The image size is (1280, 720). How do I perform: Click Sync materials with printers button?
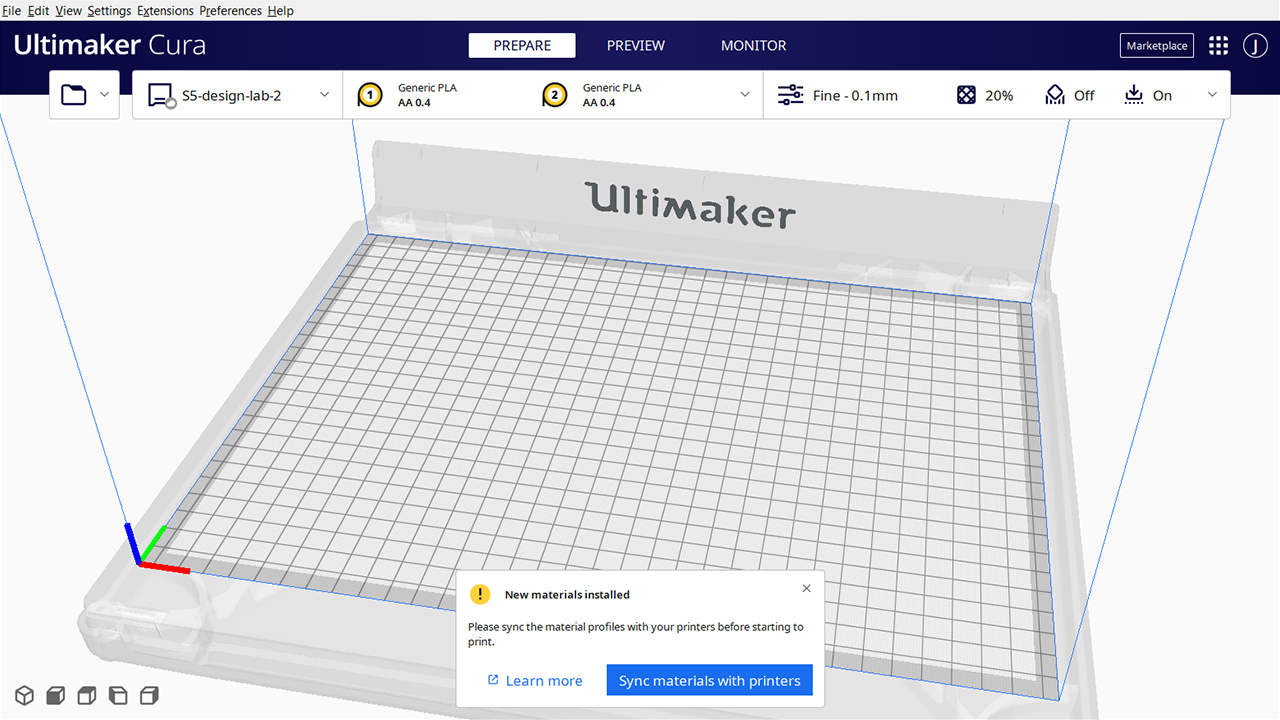pyautogui.click(x=710, y=680)
